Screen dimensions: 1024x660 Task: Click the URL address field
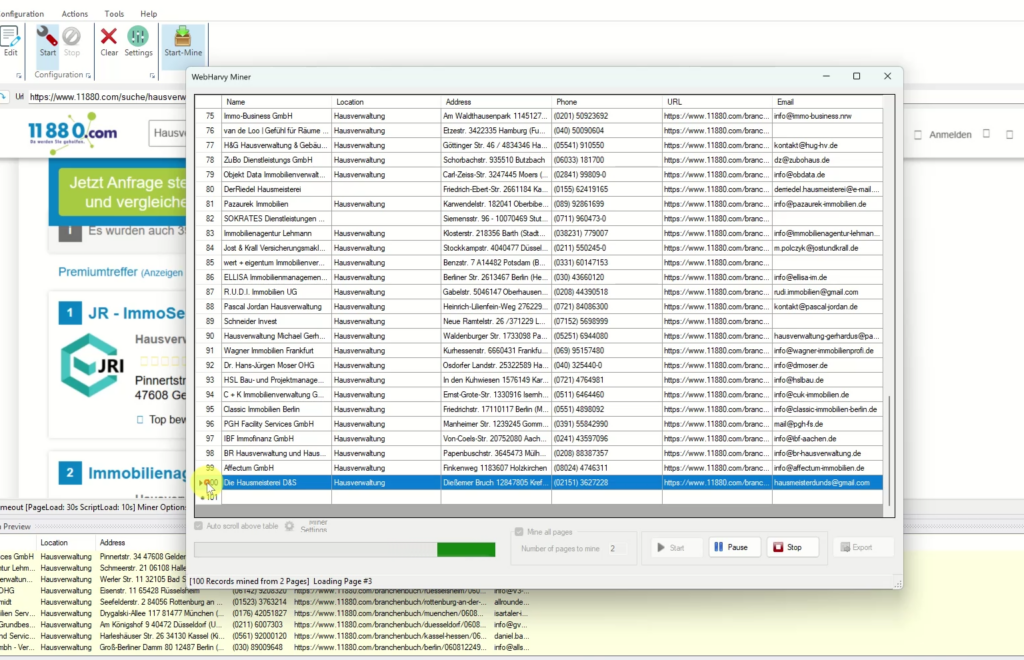[108, 97]
